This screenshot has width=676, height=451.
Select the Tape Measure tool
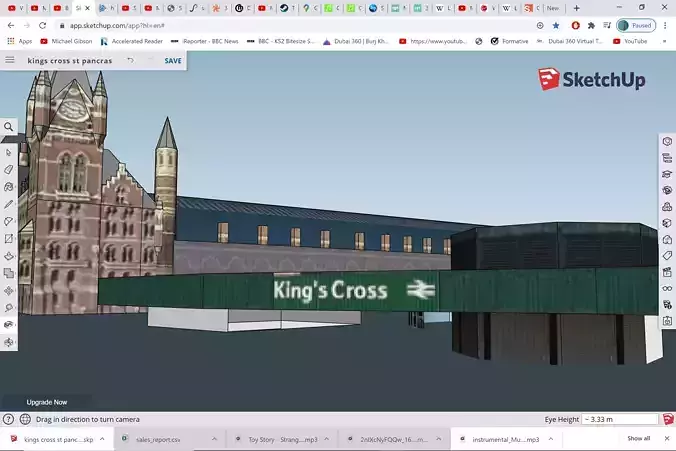9,308
